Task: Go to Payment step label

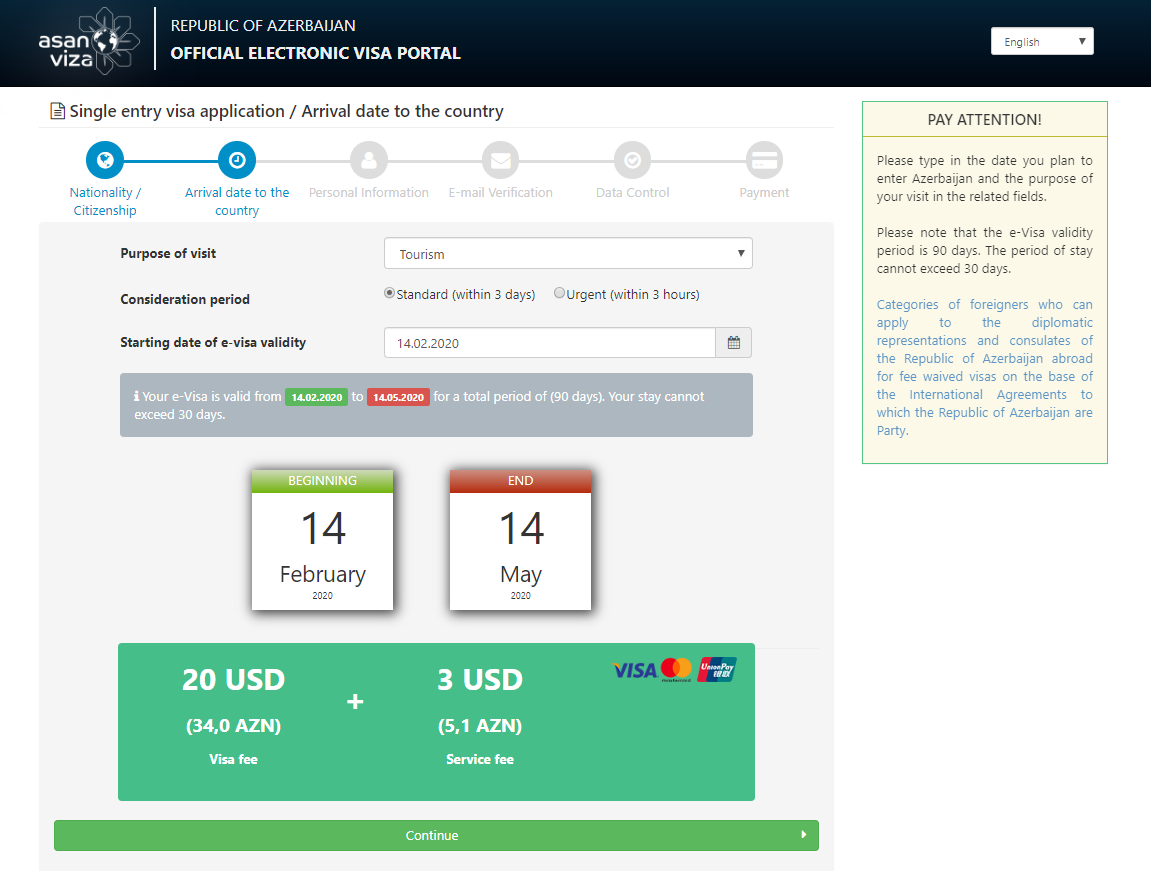Action: coord(764,192)
